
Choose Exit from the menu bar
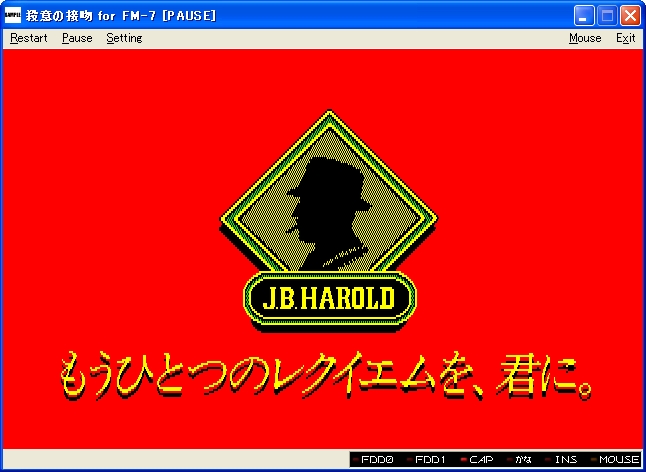625,38
